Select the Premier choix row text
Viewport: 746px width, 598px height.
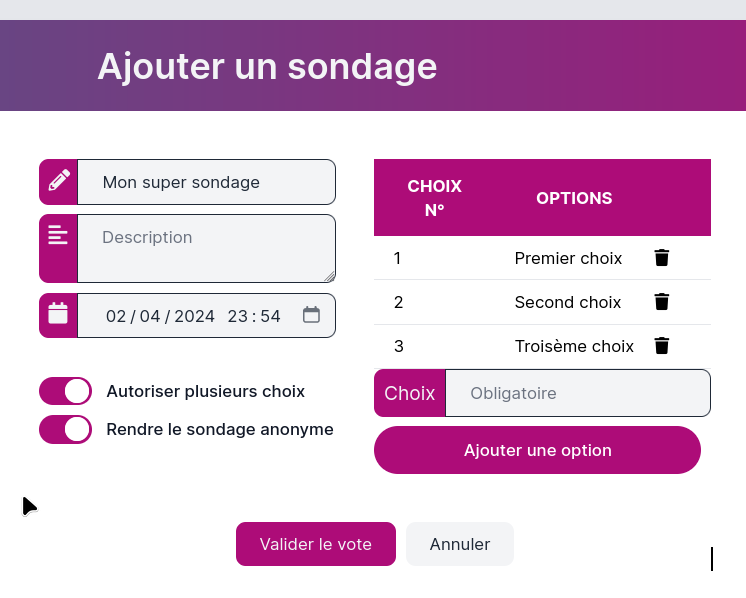568,258
